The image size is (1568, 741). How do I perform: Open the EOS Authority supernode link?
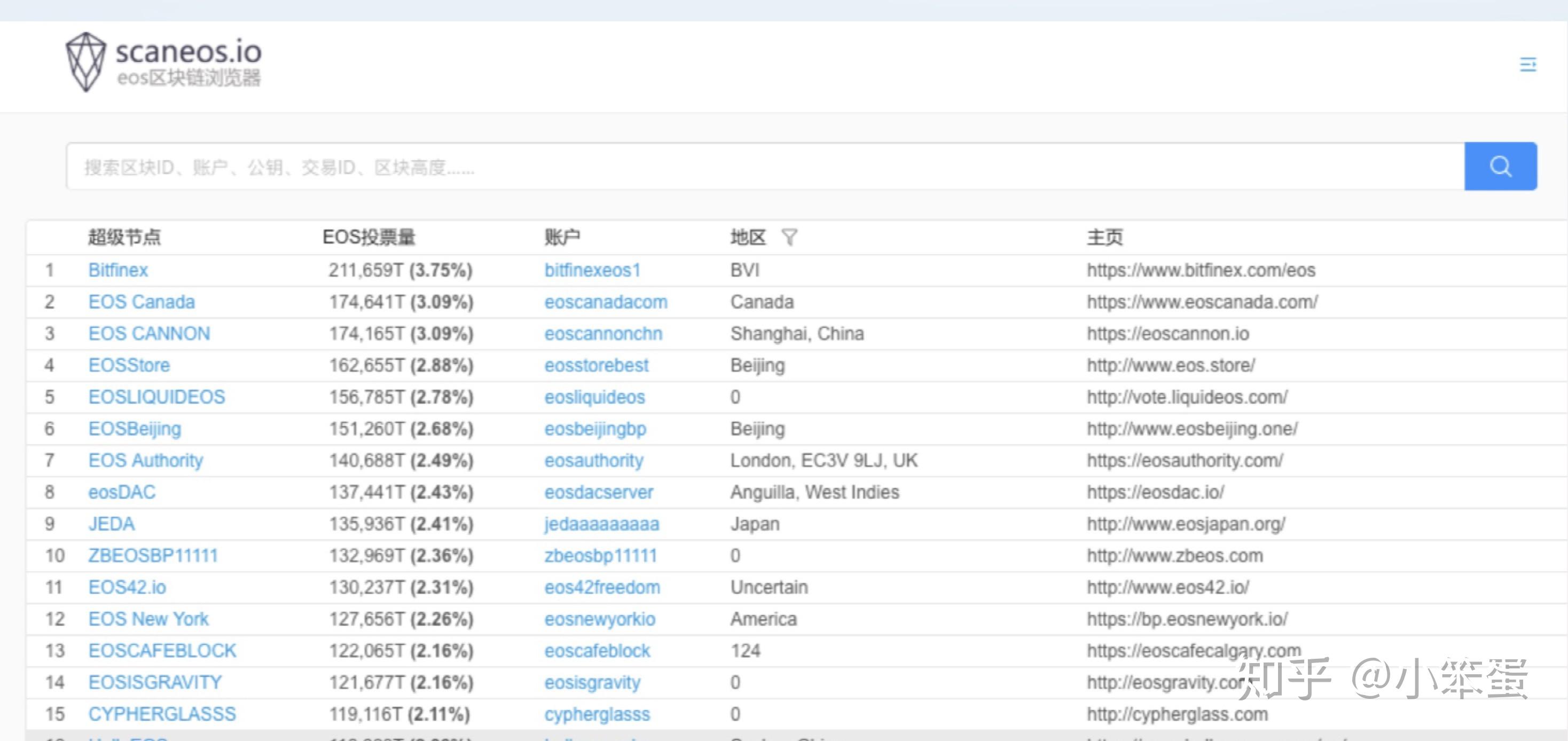[145, 461]
